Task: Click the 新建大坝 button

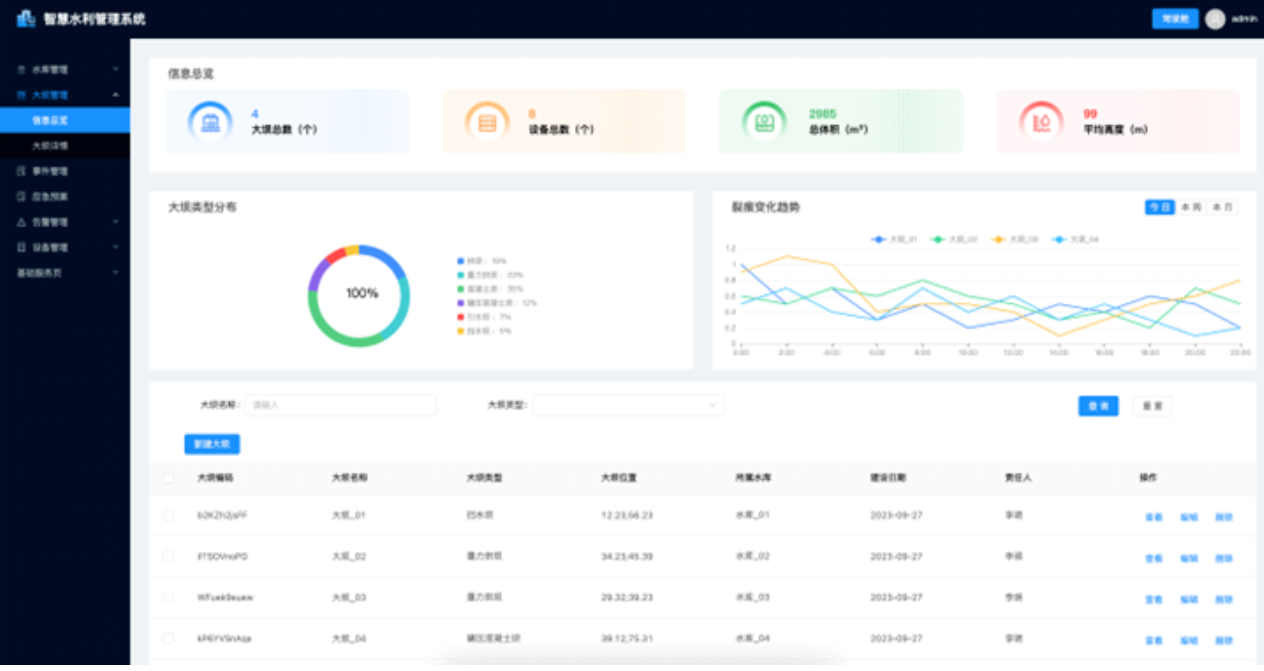Action: coord(212,444)
